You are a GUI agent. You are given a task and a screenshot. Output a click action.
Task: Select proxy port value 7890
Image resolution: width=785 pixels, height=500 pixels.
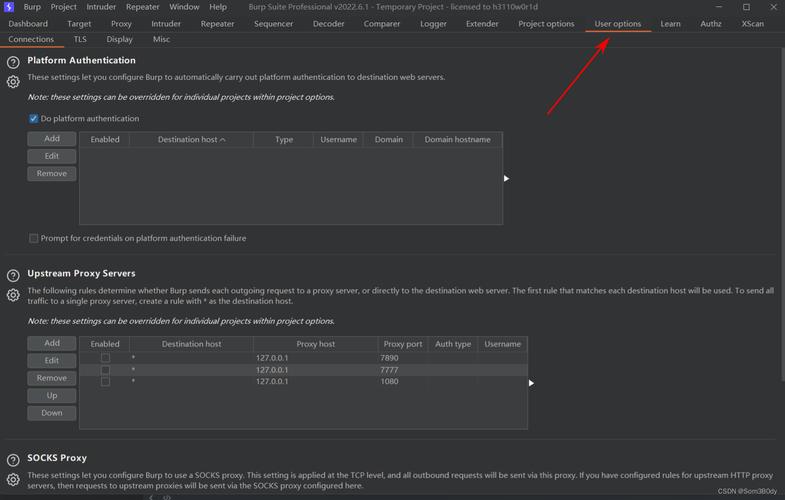pos(389,358)
